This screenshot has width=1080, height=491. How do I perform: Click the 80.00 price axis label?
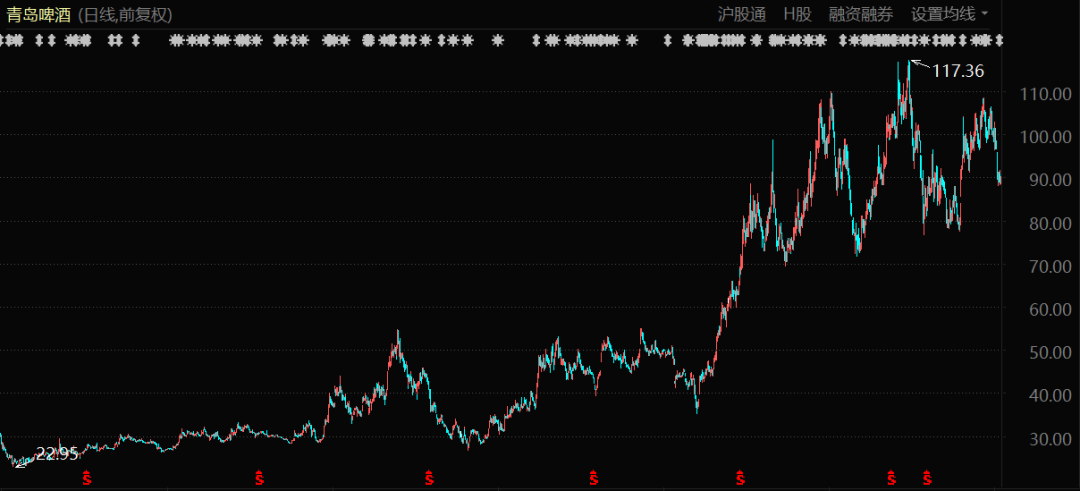(1038, 223)
